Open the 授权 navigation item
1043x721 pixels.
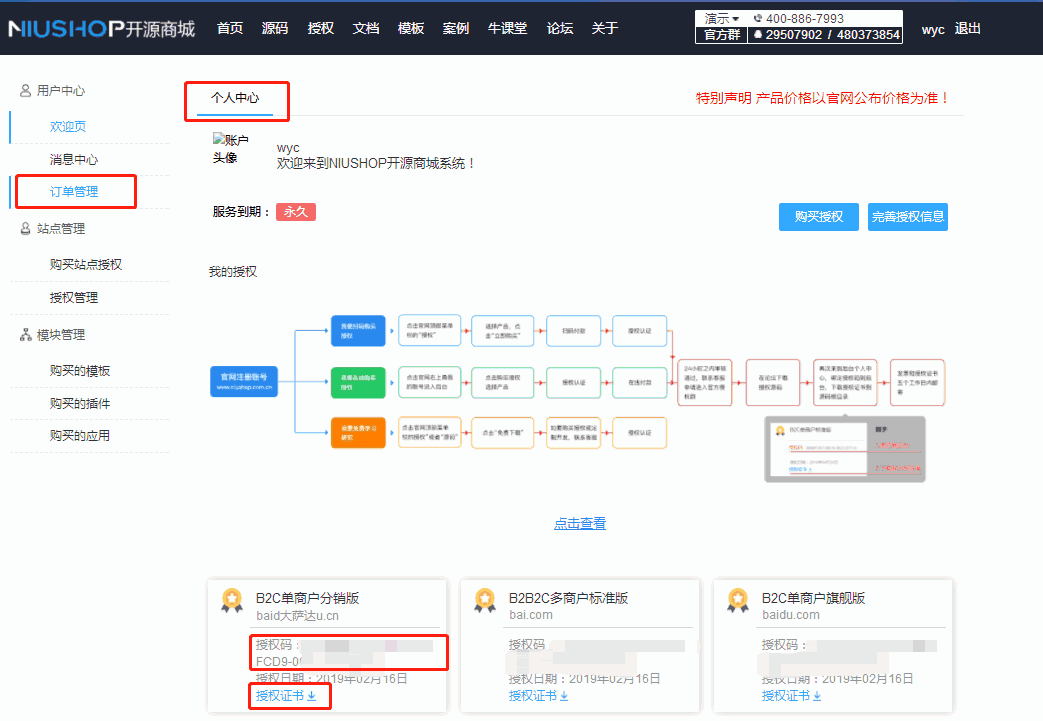click(x=320, y=28)
